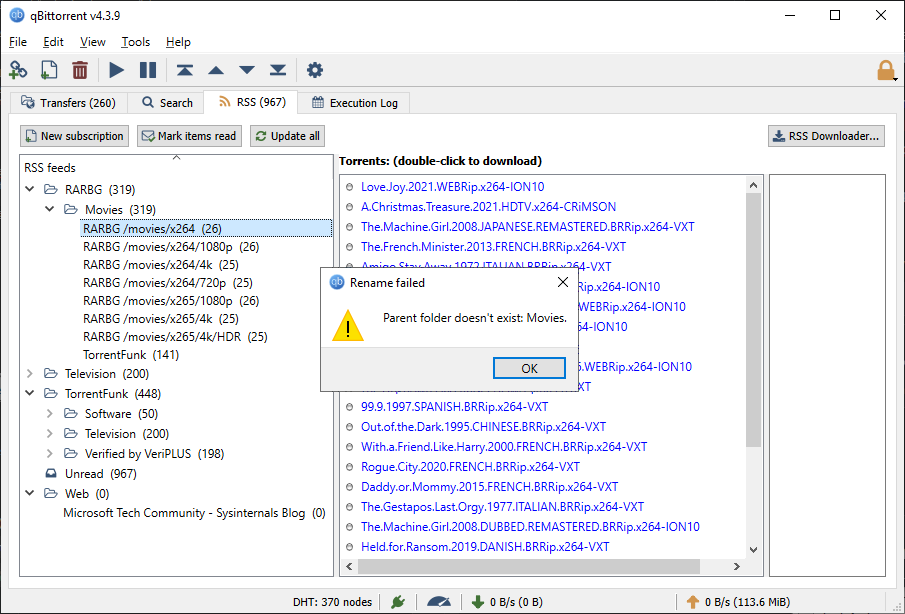Collapse the Movies (319) folder node
Viewport: 905px width, 614px height.
(50, 209)
